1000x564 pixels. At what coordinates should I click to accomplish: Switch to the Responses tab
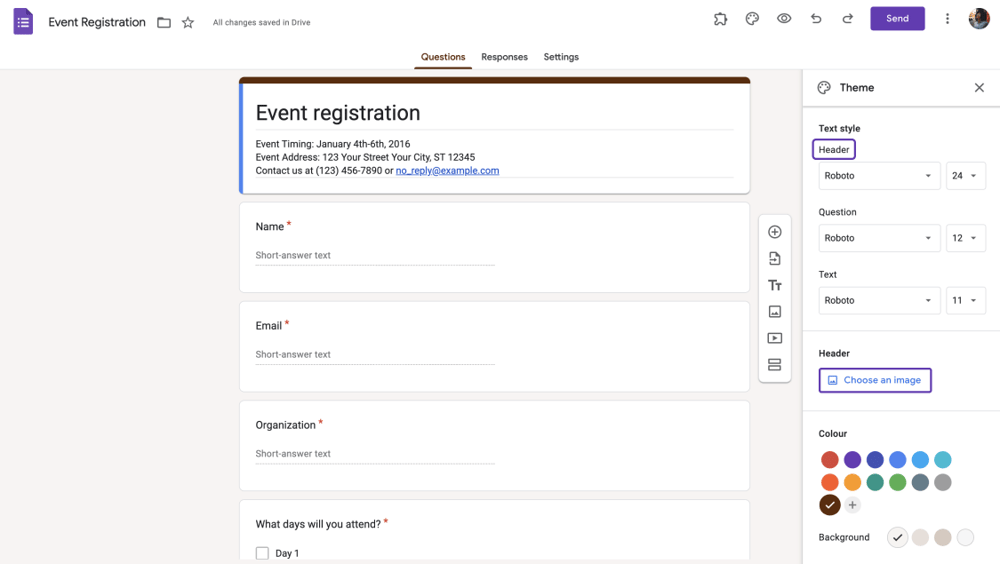click(x=504, y=57)
